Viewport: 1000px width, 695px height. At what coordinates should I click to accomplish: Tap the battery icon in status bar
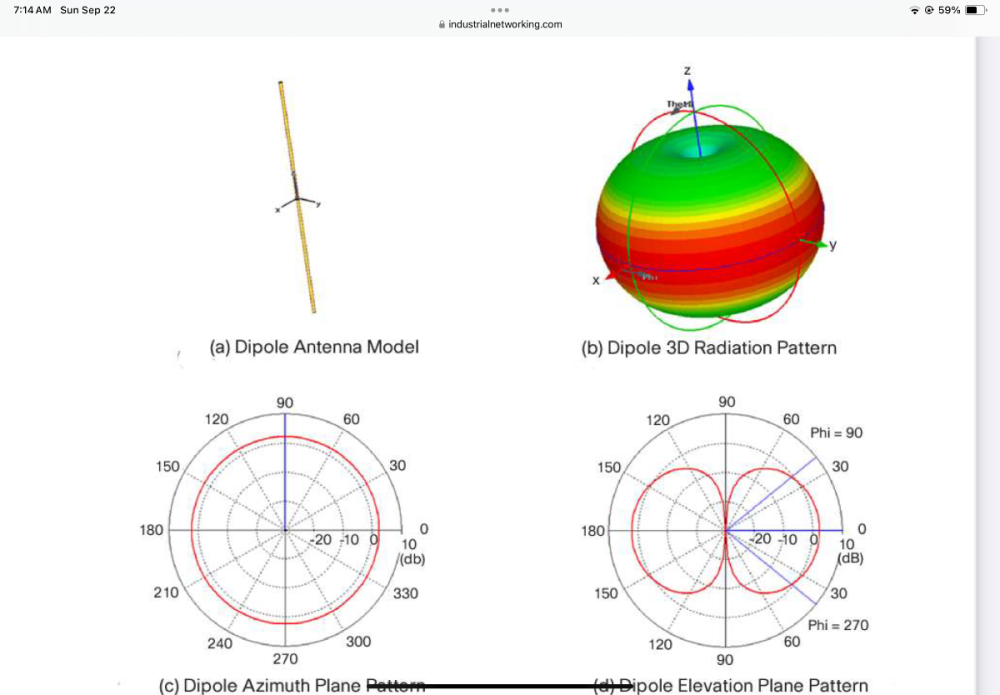click(x=977, y=10)
